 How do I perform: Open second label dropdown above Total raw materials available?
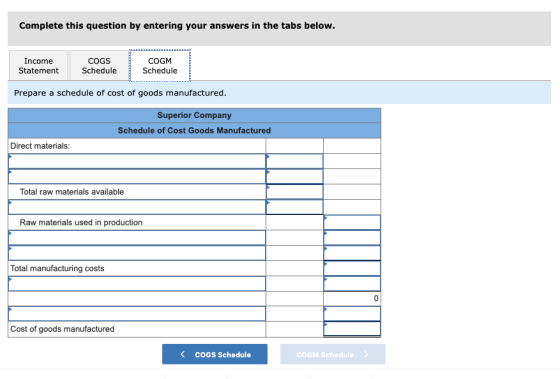[137, 176]
